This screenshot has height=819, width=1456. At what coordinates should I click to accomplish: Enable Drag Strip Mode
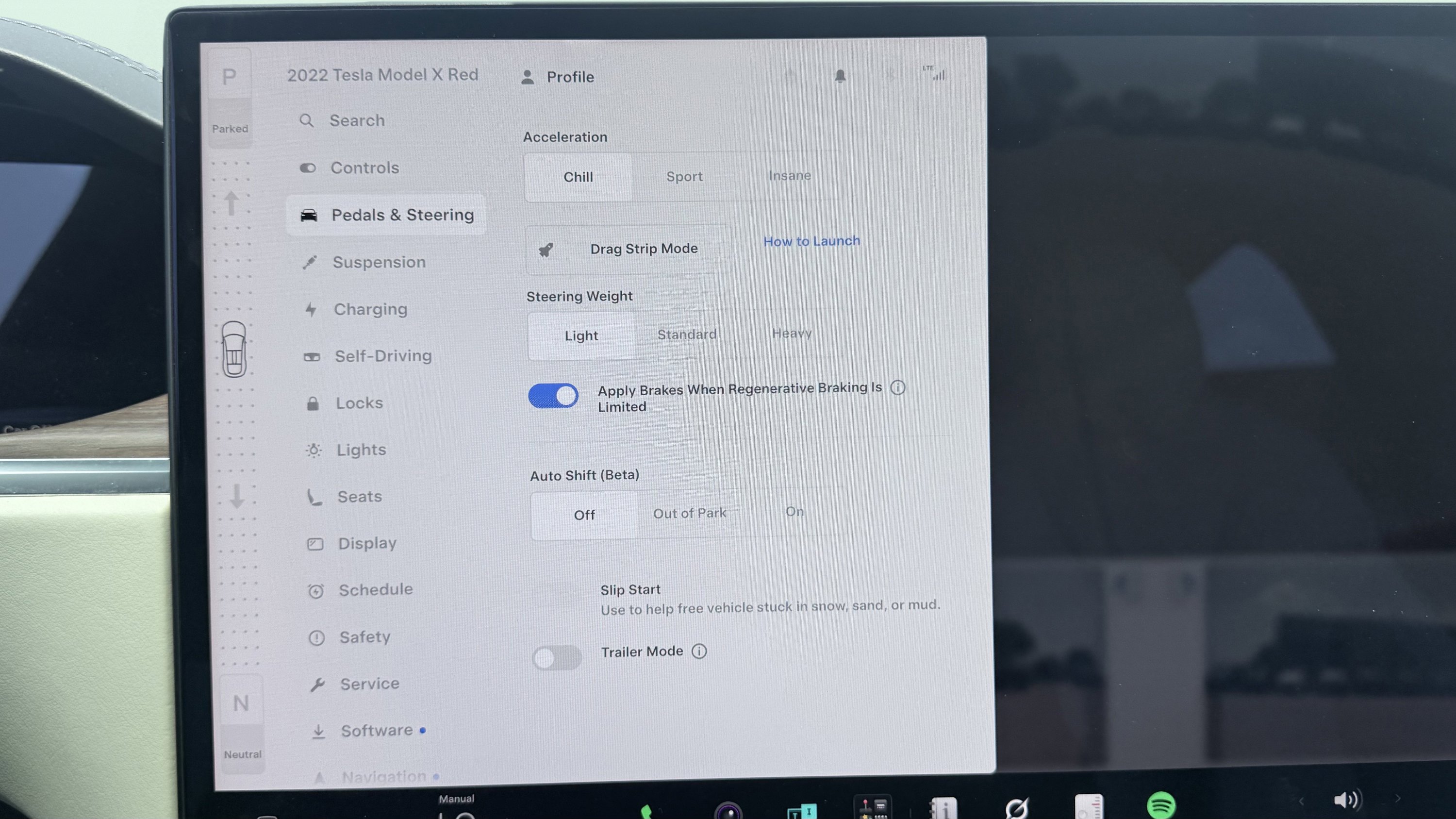pos(628,249)
